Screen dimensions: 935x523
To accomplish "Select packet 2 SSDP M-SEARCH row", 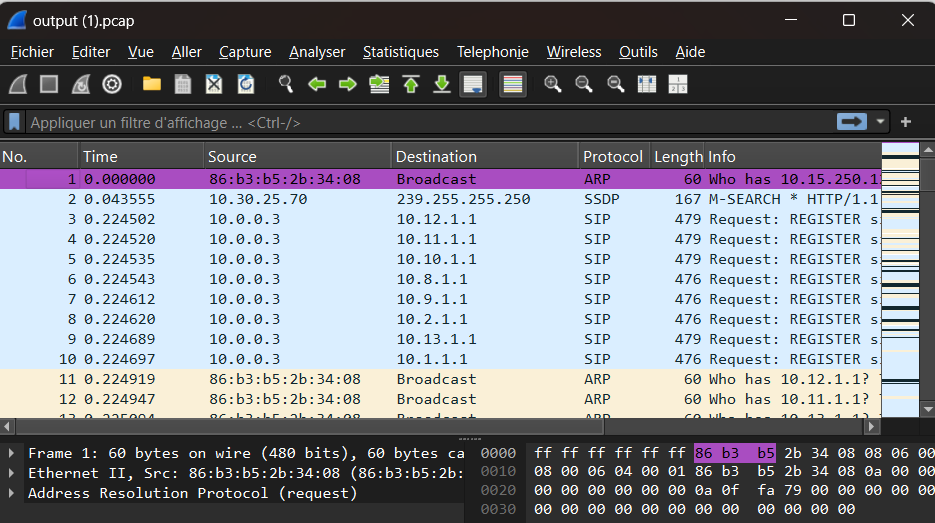I will 440,199.
